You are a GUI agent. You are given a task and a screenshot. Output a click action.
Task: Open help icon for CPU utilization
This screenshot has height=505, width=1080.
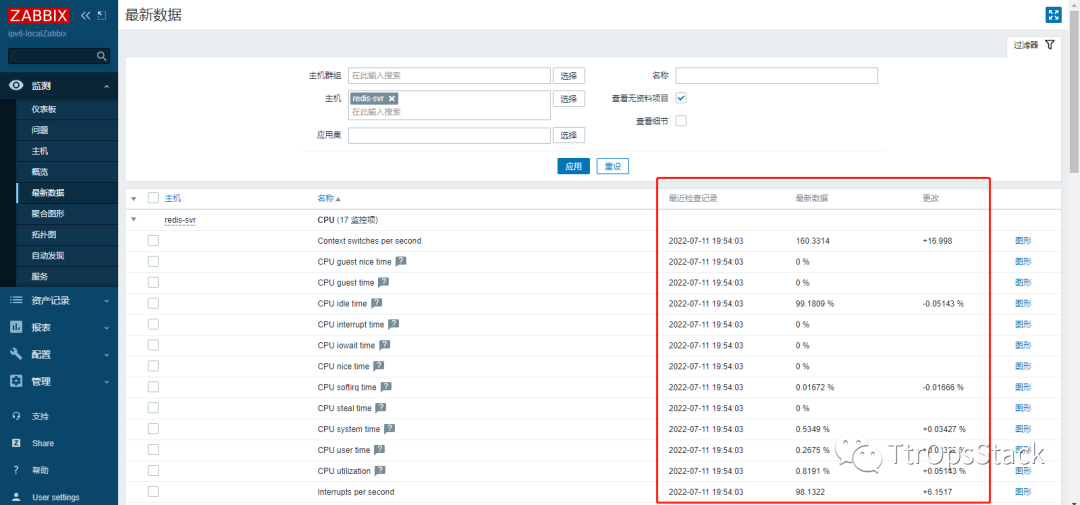pyautogui.click(x=380, y=471)
